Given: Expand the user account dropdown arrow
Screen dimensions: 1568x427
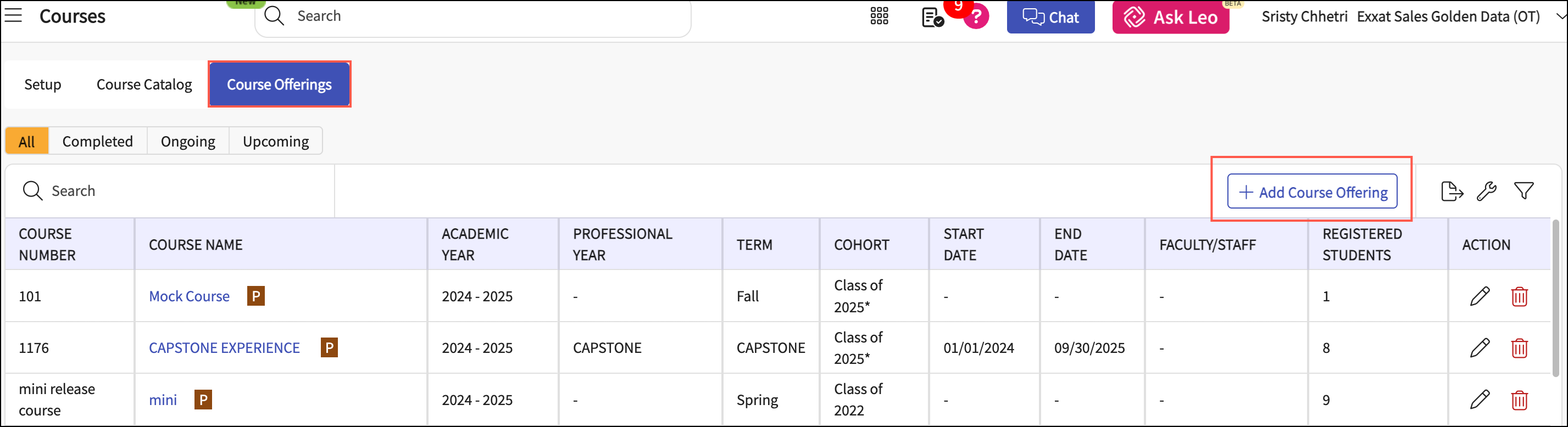Looking at the screenshot, I should click(1560, 16).
